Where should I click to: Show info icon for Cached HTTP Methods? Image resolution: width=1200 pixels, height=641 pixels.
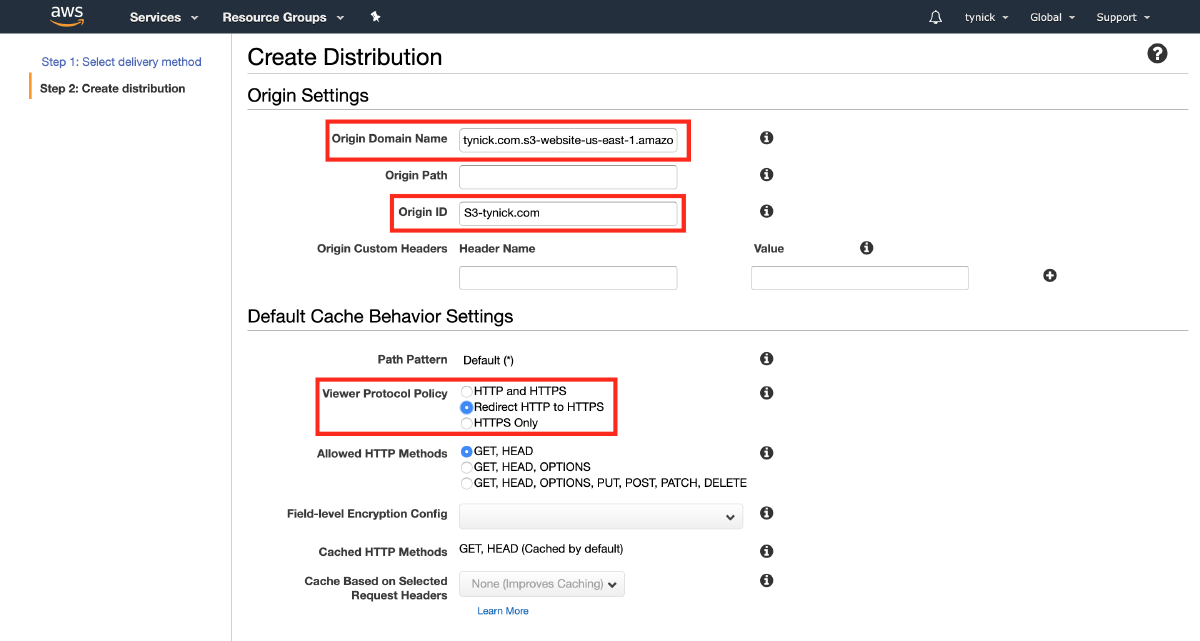(x=766, y=551)
